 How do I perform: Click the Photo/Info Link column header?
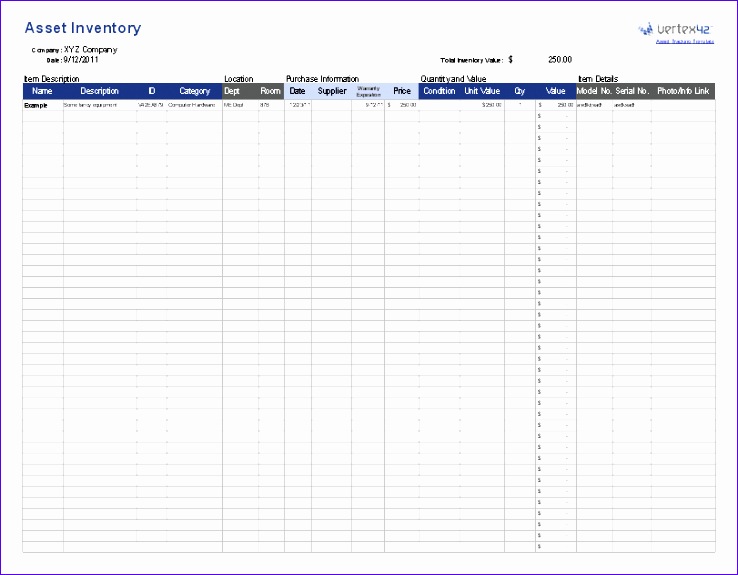pos(683,91)
